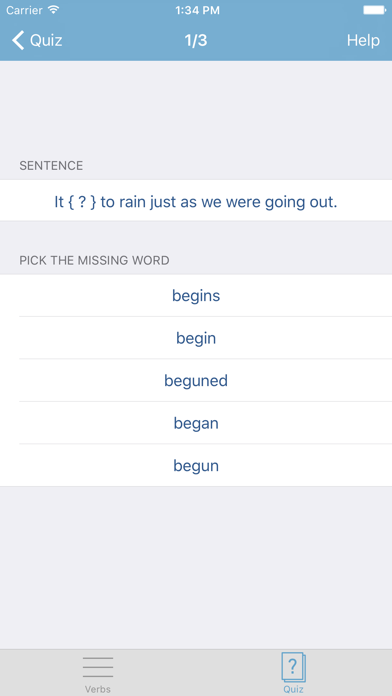Tap the SENTENCE section header
The width and height of the screenshot is (392, 696).
(51, 166)
